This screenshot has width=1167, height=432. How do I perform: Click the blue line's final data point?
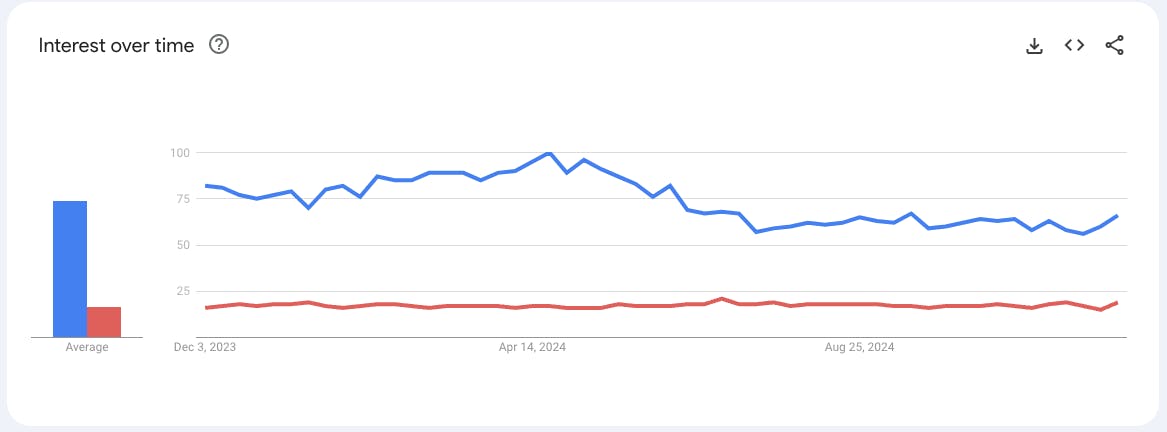(x=1117, y=215)
